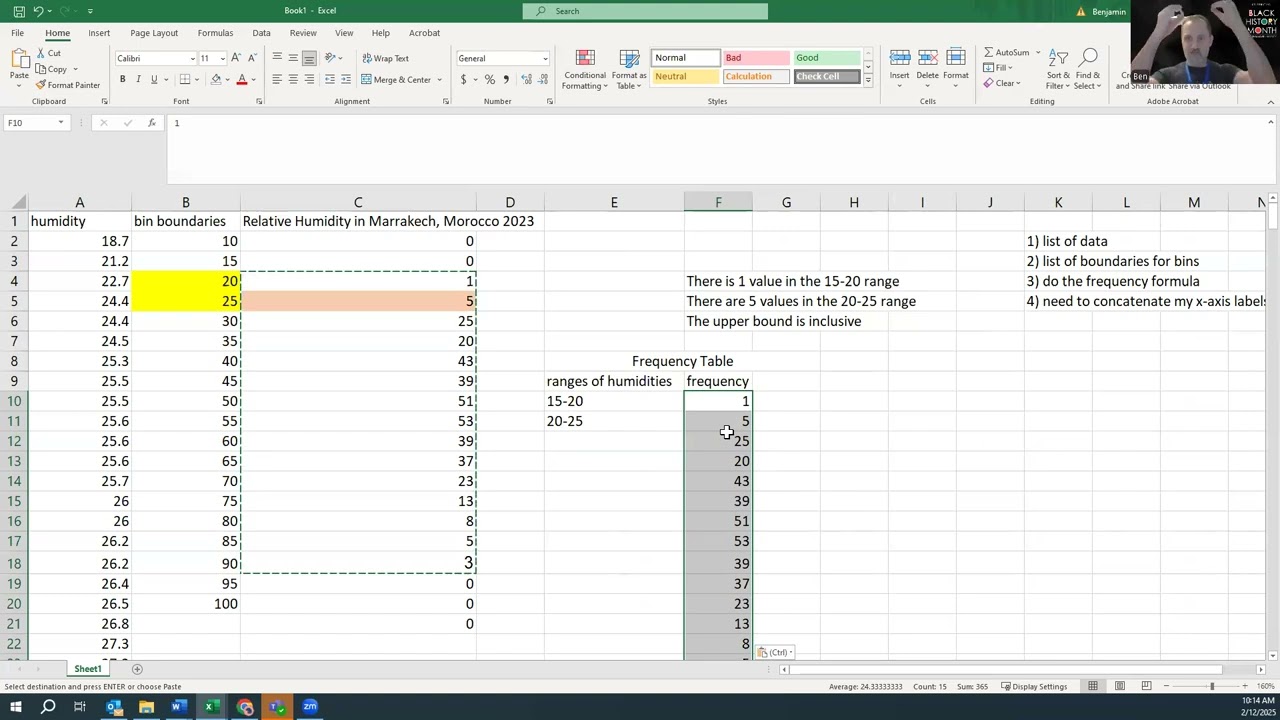The image size is (1280, 720).
Task: Expand the cell styles gallery
Action: point(868,79)
